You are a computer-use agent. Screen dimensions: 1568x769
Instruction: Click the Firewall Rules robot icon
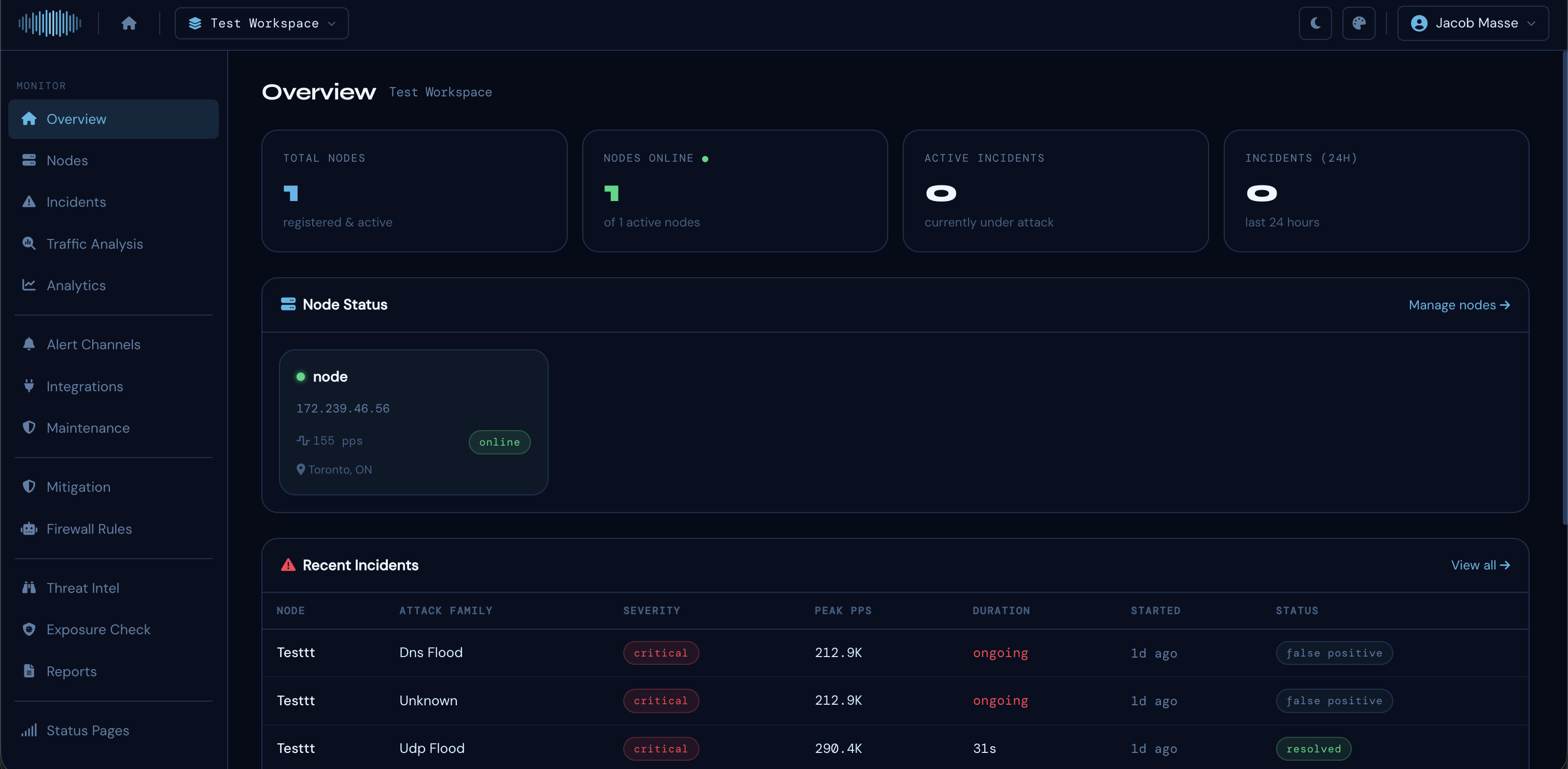pos(29,529)
